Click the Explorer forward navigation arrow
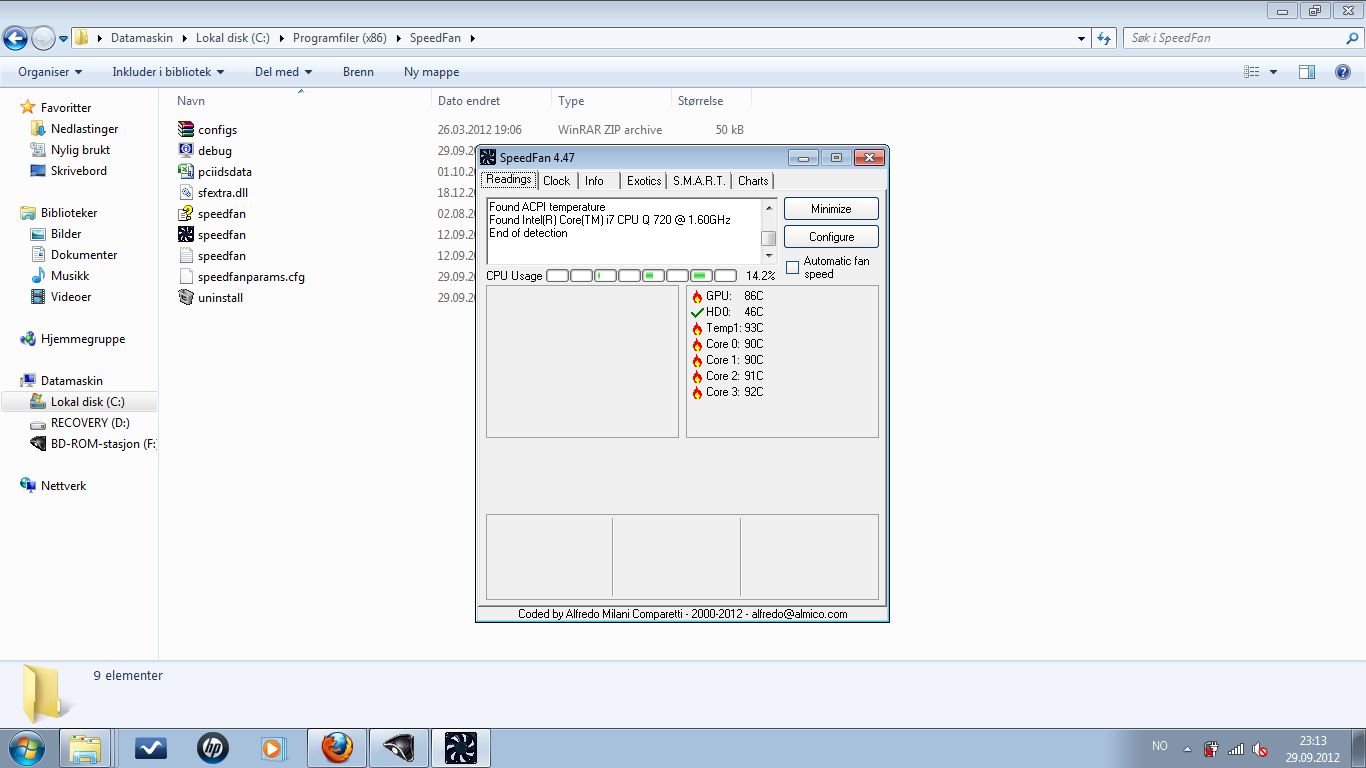This screenshot has width=1366, height=768. click(x=43, y=39)
